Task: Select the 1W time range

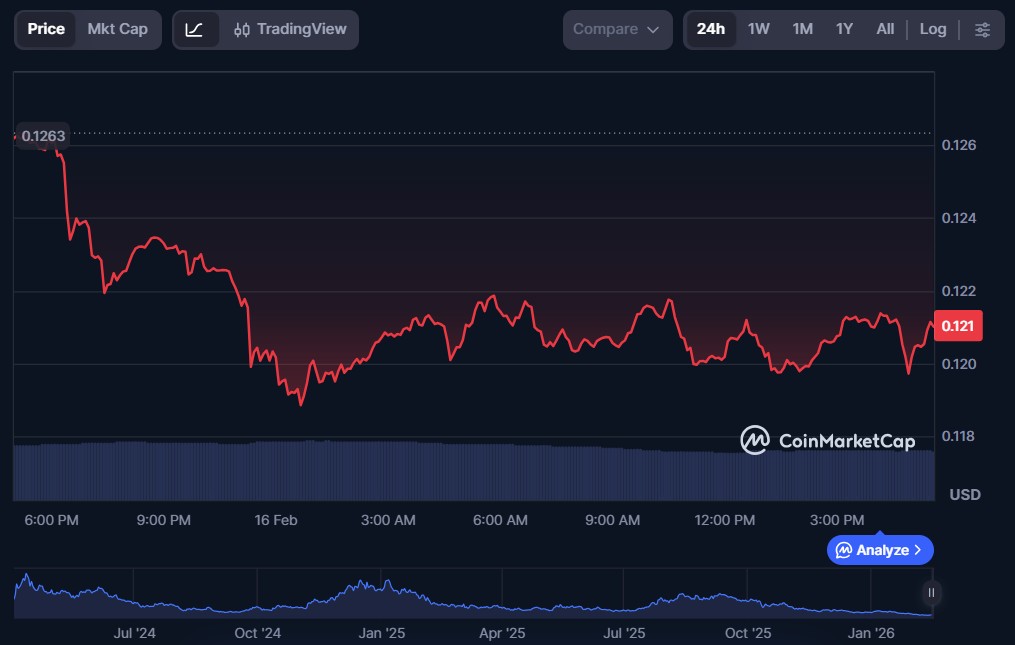Action: point(759,29)
